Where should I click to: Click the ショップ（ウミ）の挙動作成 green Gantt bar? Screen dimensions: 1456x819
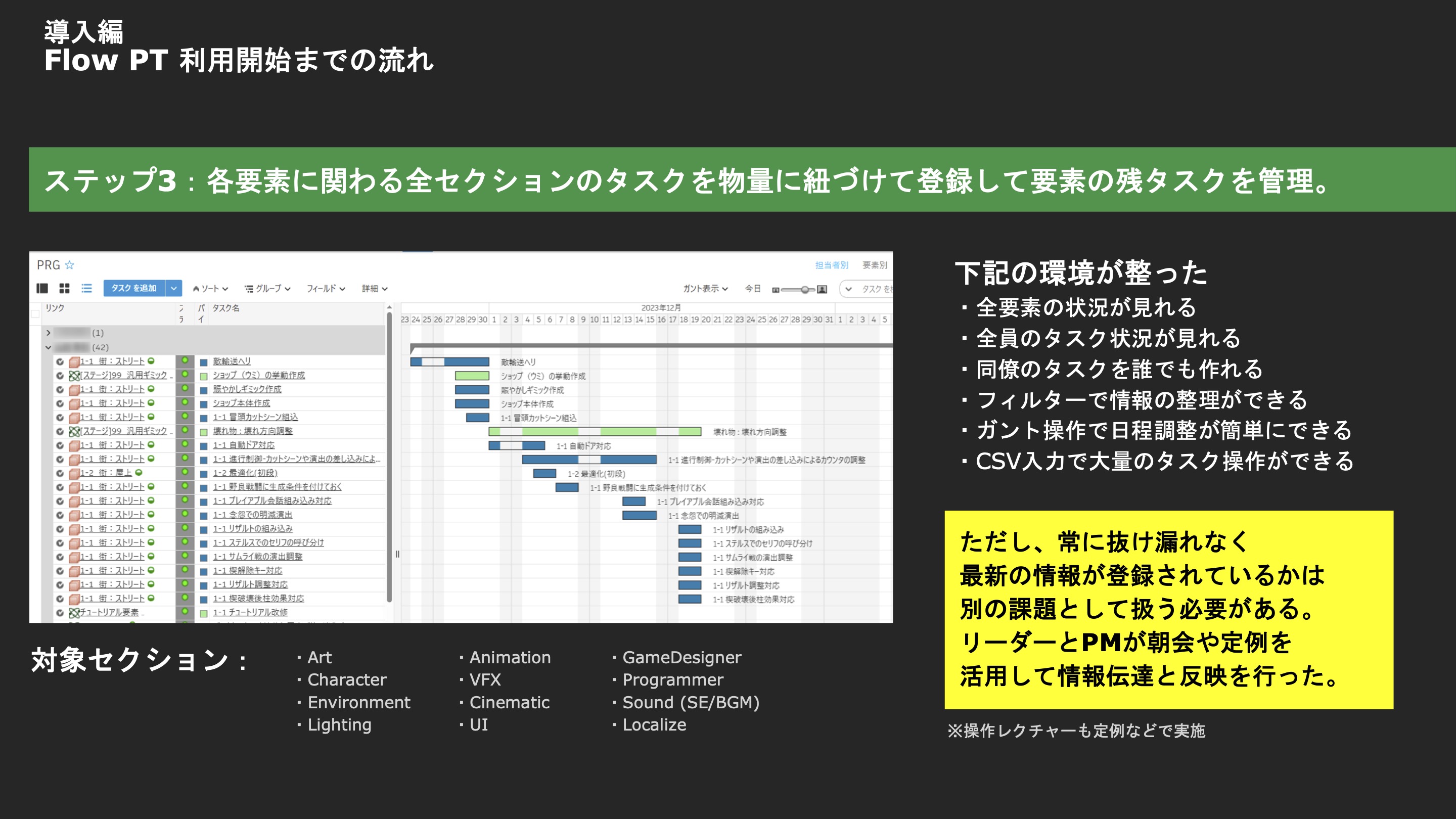(x=472, y=376)
